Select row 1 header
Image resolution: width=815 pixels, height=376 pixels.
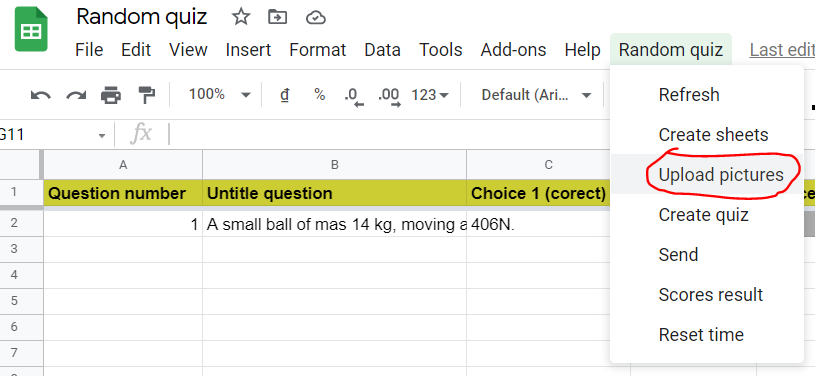(21, 192)
